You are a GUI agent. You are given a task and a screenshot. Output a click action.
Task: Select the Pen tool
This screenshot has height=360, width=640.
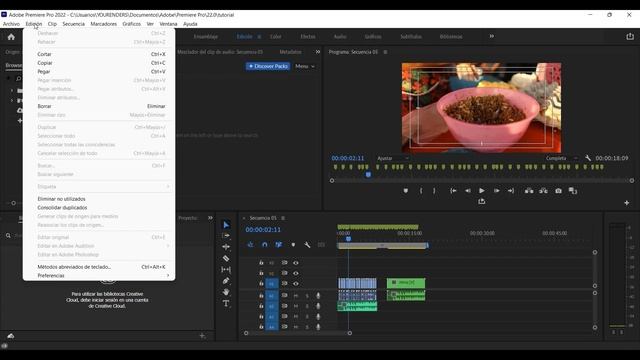point(226,281)
